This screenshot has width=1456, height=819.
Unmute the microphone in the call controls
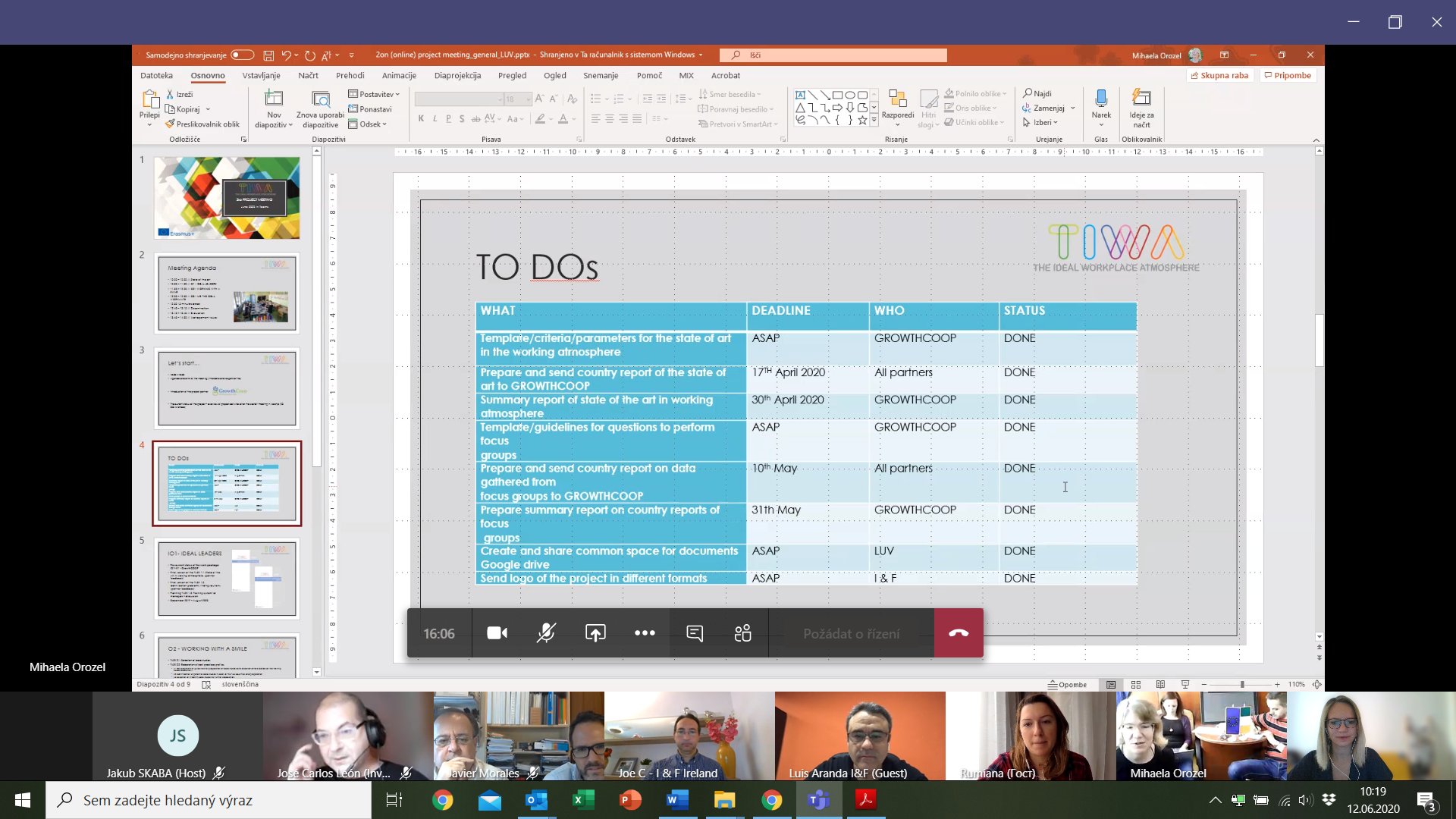click(546, 633)
